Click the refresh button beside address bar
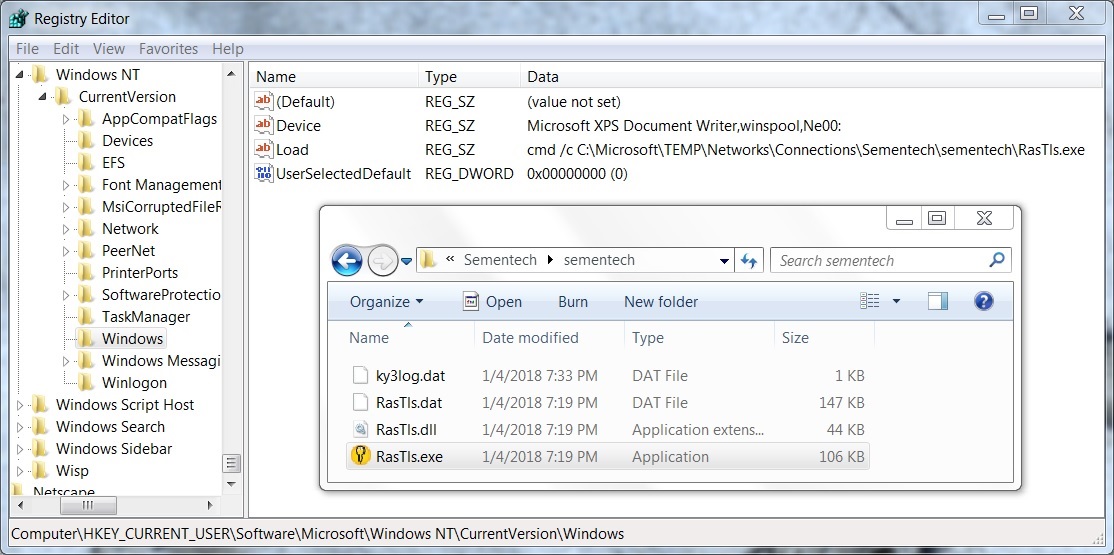This screenshot has width=1114, height=555. (x=749, y=261)
